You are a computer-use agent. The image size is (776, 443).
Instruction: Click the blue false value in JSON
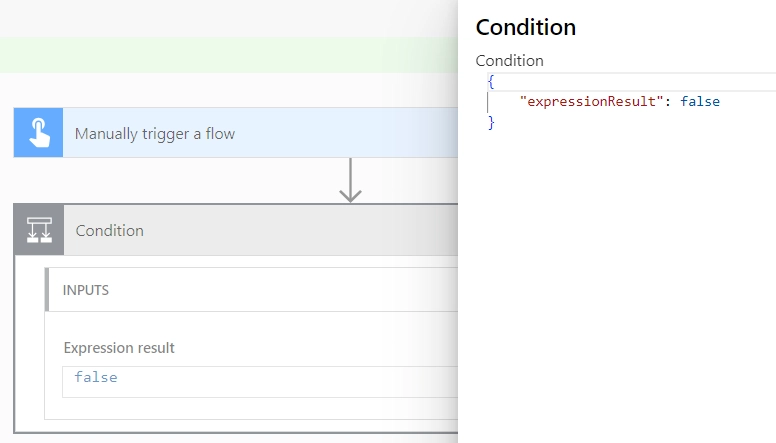pyautogui.click(x=700, y=101)
